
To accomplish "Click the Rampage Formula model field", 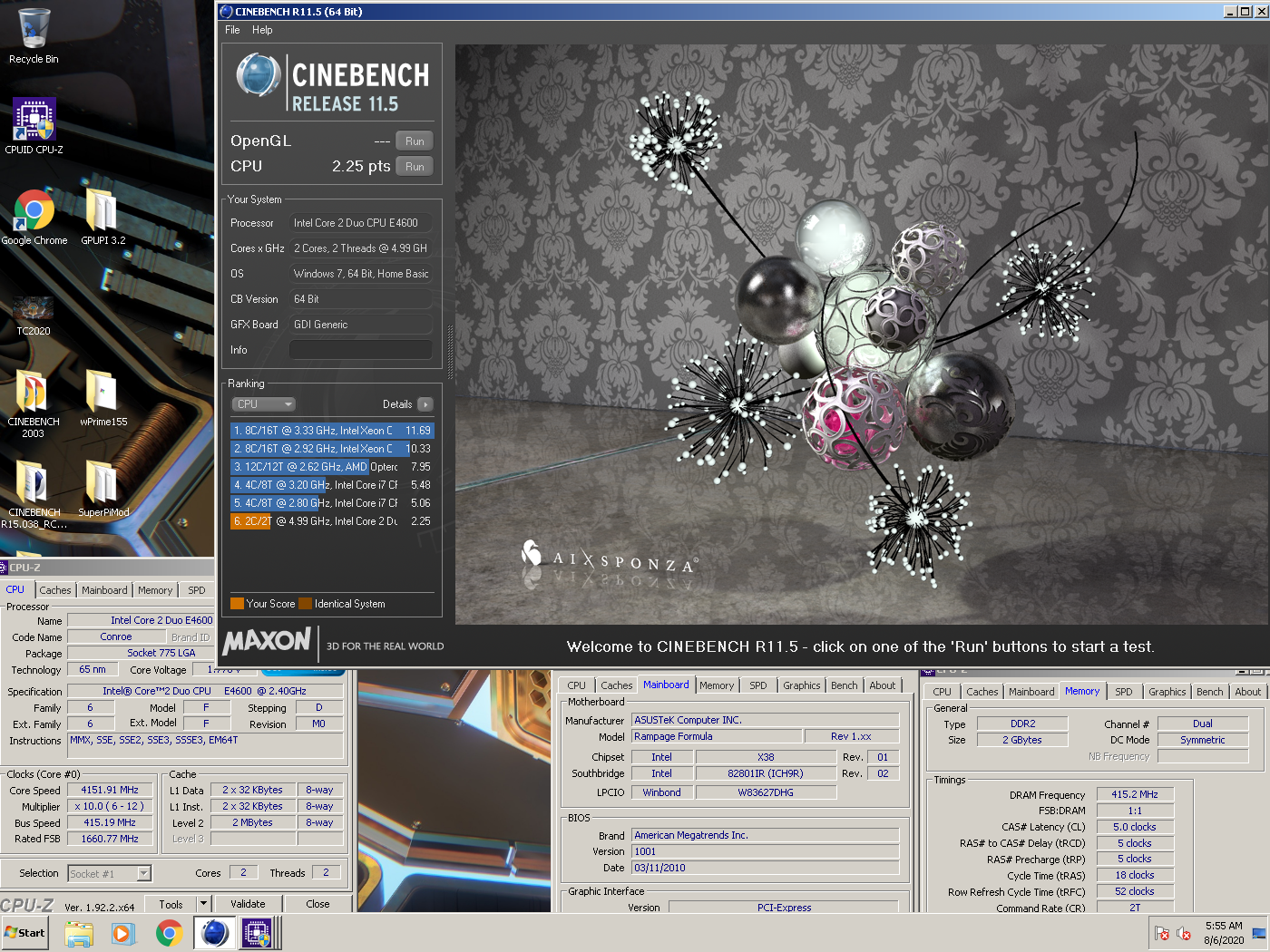I will click(717, 737).
